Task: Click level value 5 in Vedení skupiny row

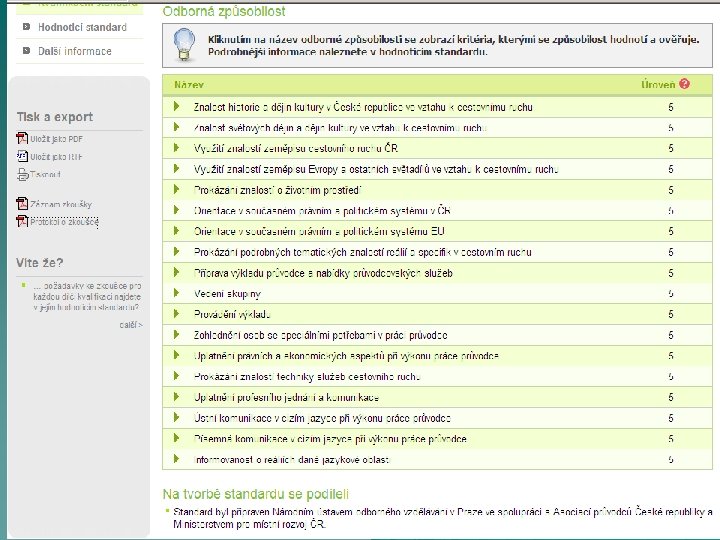Action: pos(671,294)
